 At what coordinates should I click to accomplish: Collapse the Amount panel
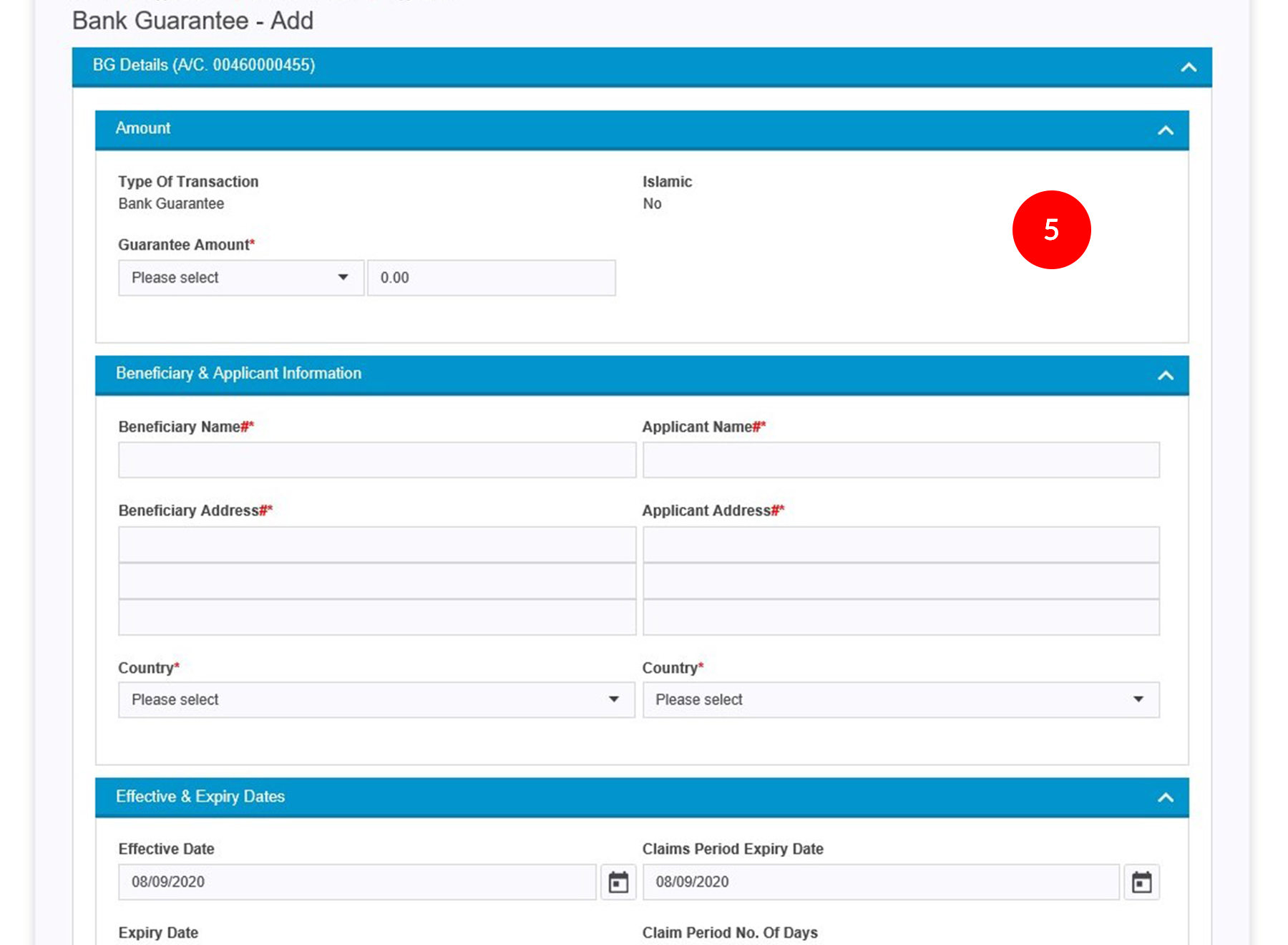coord(1166,130)
